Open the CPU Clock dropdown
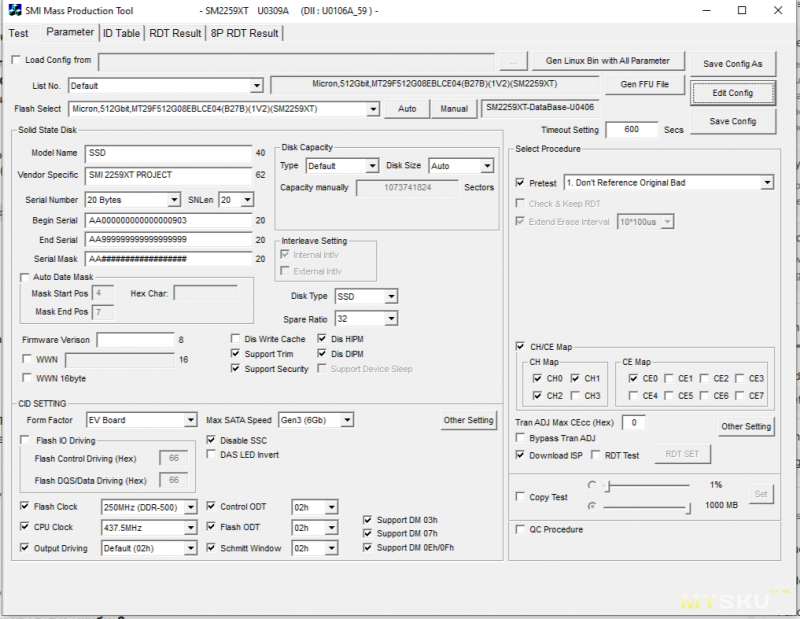The height and width of the screenshot is (619, 800). (190, 528)
